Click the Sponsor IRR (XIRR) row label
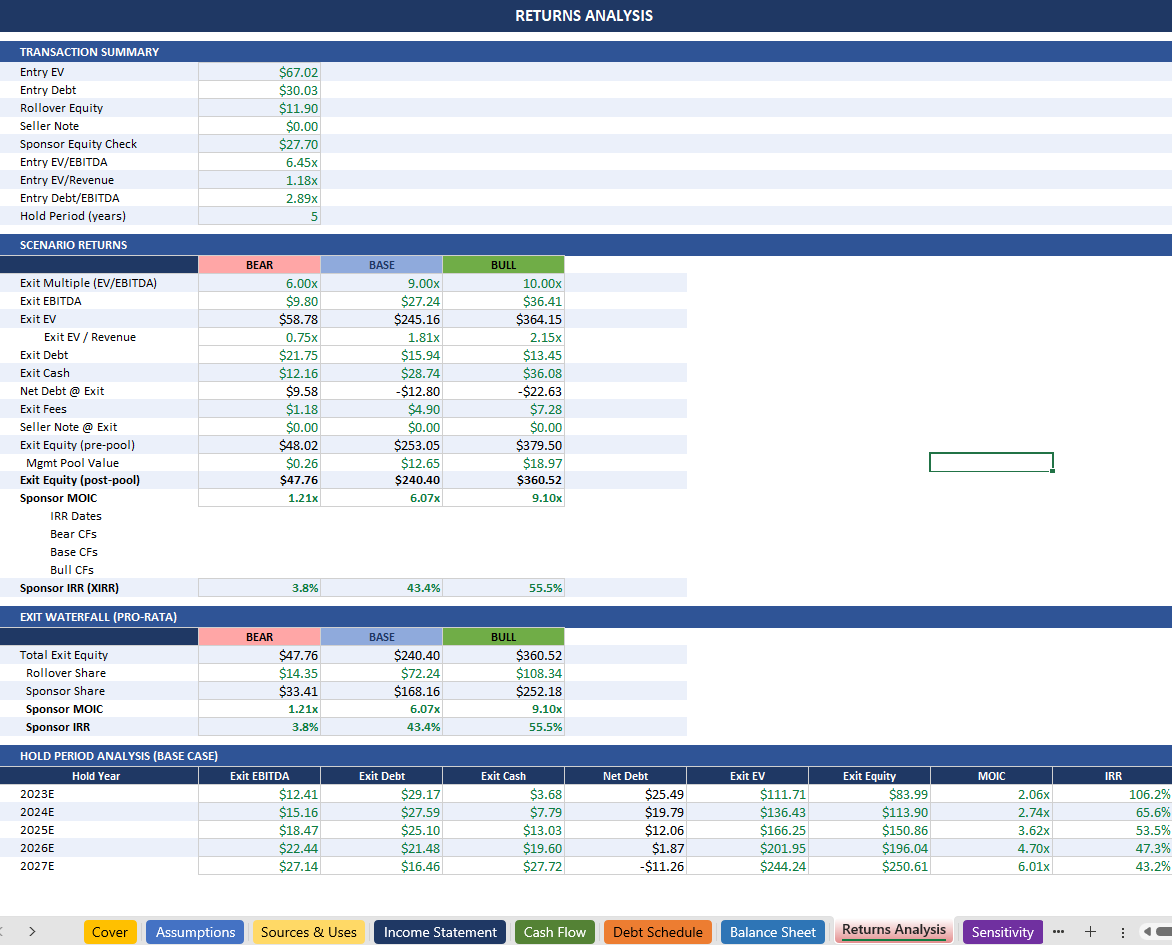The height and width of the screenshot is (945, 1172). point(69,588)
